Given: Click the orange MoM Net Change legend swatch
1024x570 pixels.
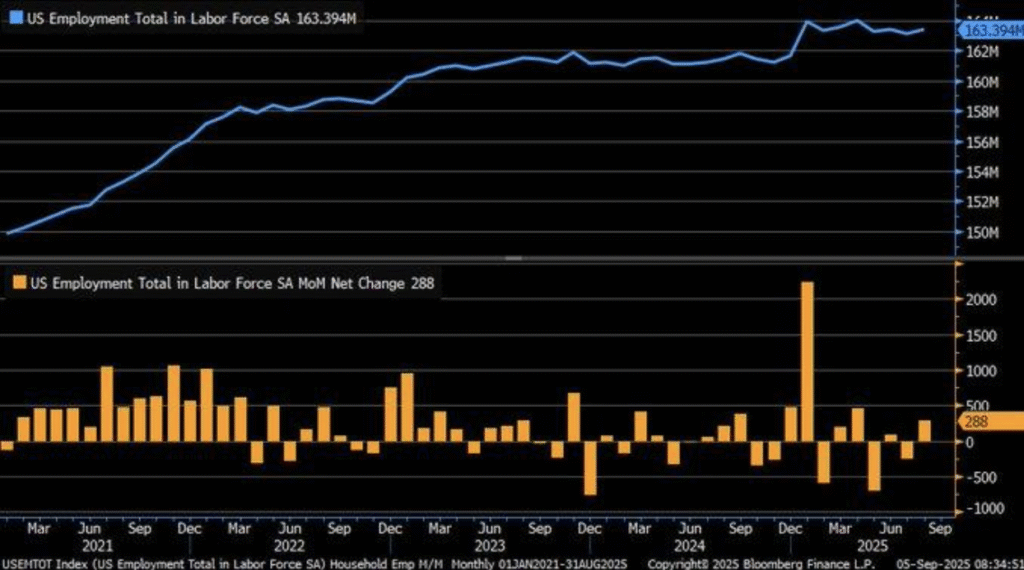Looking at the screenshot, I should tap(17, 284).
